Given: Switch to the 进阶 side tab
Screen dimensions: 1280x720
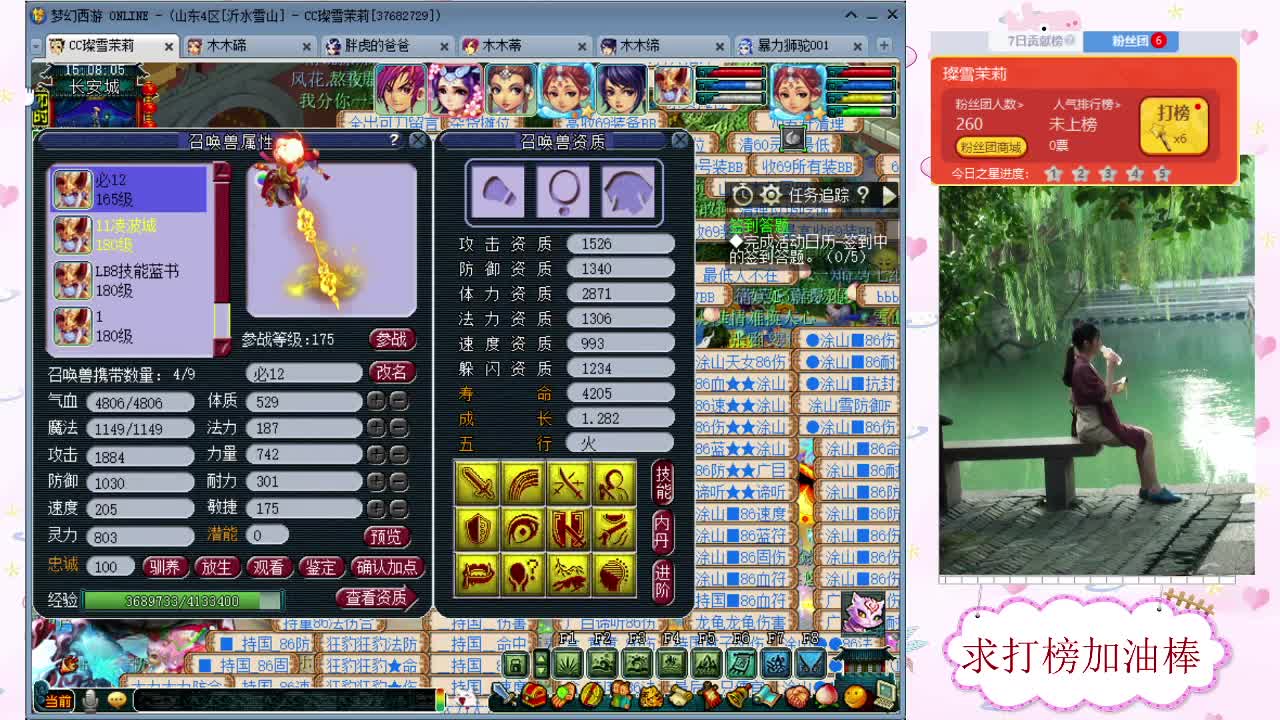Looking at the screenshot, I should [x=662, y=580].
